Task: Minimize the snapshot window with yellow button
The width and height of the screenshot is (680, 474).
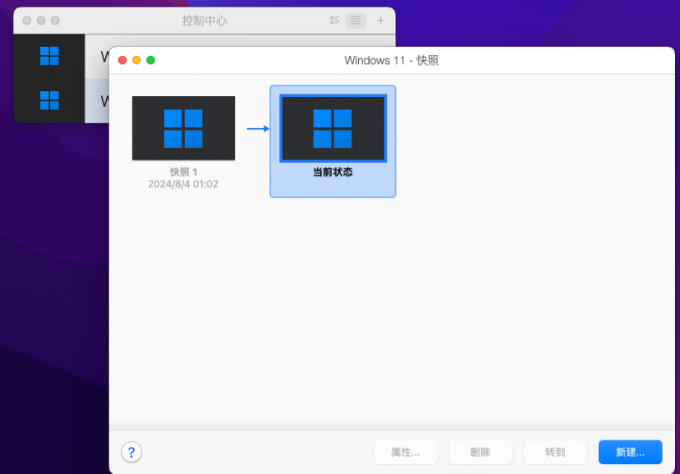Action: point(137,60)
